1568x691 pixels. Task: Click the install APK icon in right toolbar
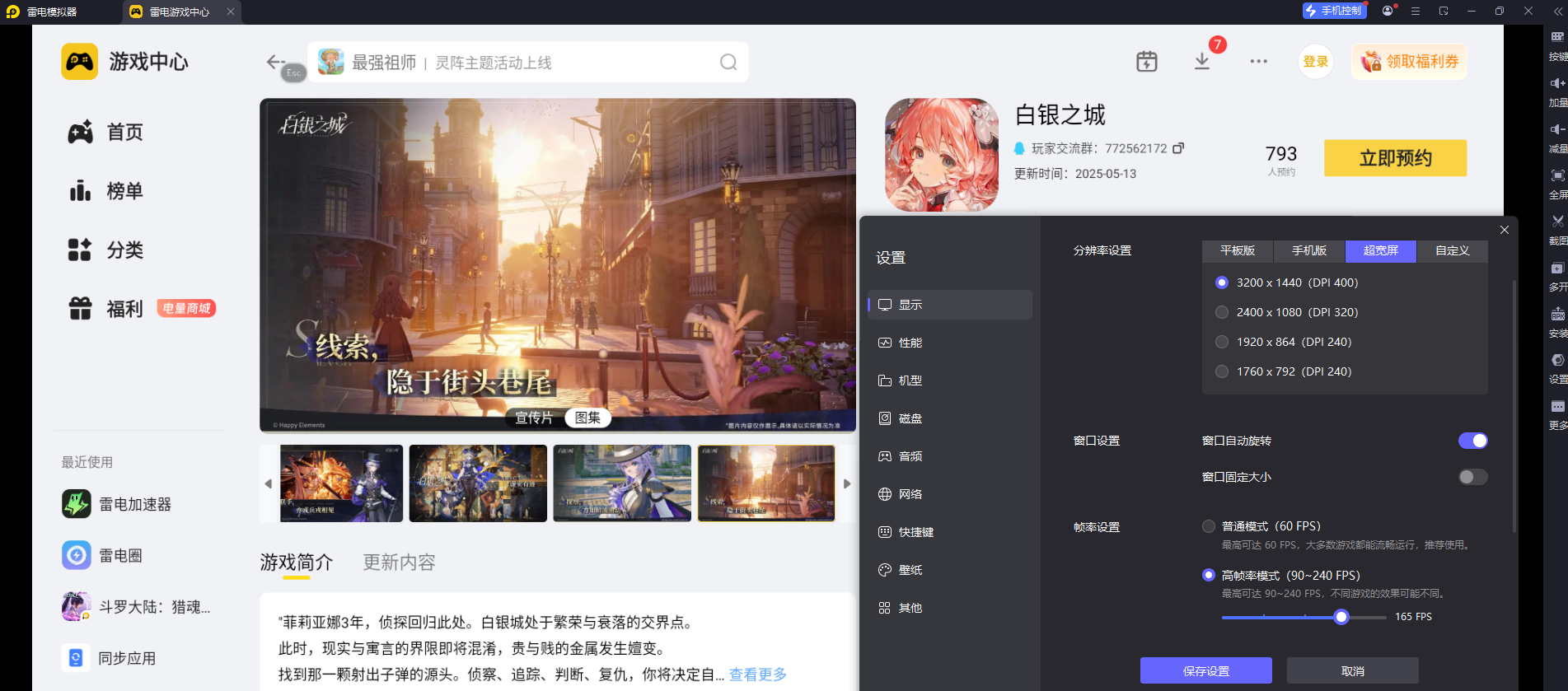click(1557, 314)
